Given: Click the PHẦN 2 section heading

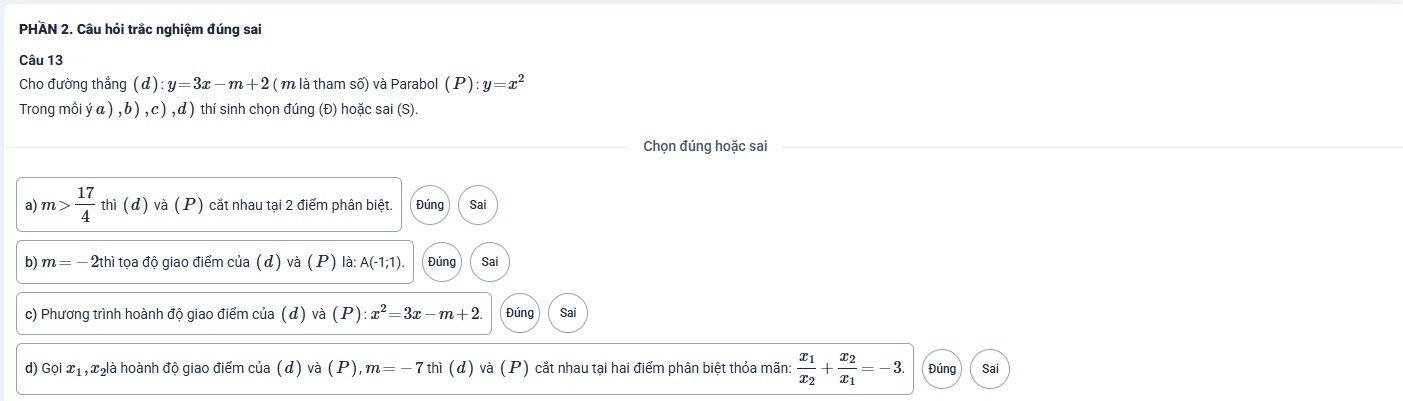Looking at the screenshot, I should pos(140,29).
